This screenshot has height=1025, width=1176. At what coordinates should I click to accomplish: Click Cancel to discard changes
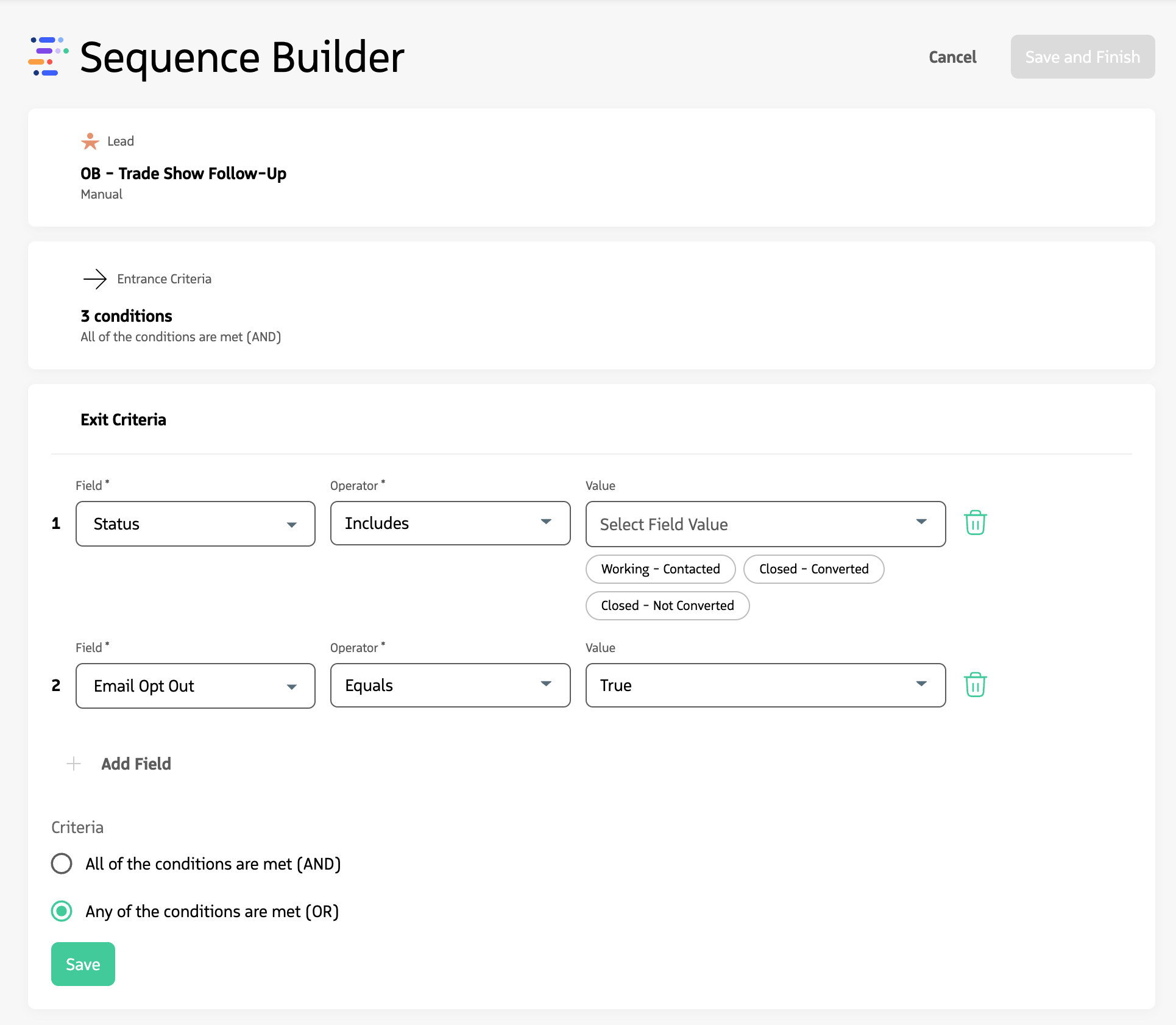tap(952, 57)
